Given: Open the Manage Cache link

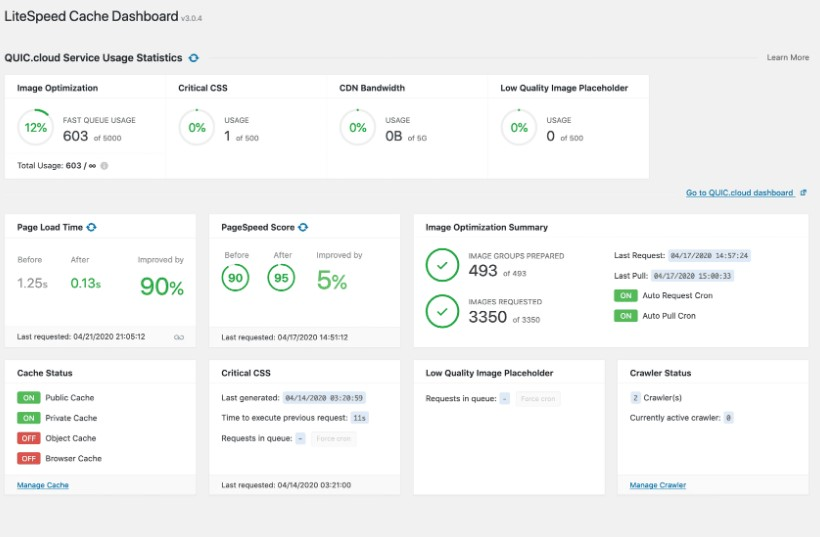Looking at the screenshot, I should click(43, 485).
